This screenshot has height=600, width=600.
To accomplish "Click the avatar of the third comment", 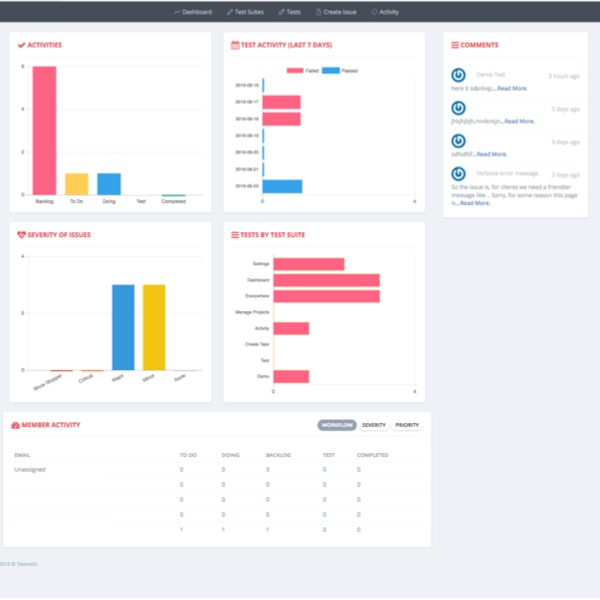I will click(458, 141).
